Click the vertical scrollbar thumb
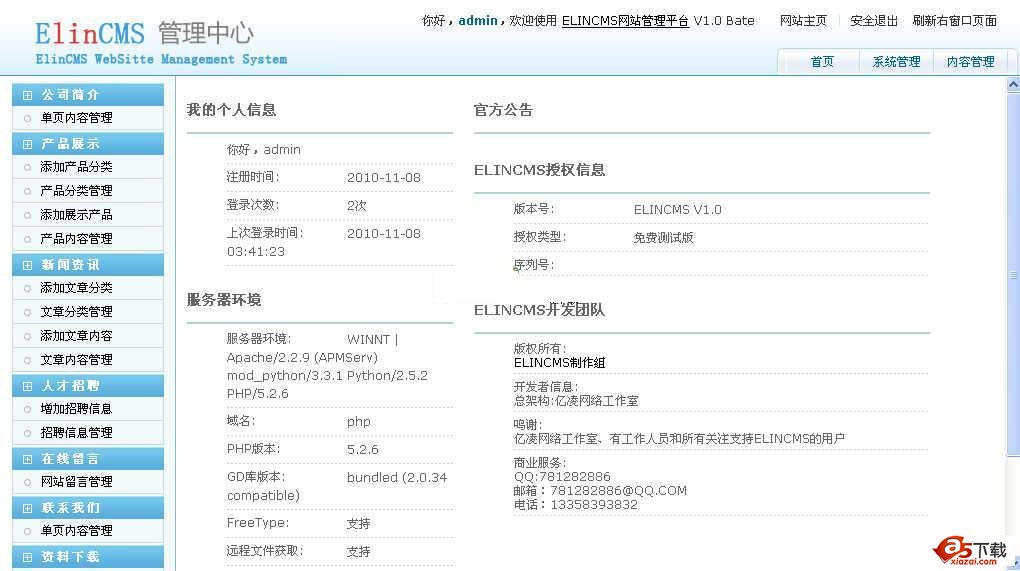Viewport: 1020px width, 571px height. pyautogui.click(x=1013, y=274)
